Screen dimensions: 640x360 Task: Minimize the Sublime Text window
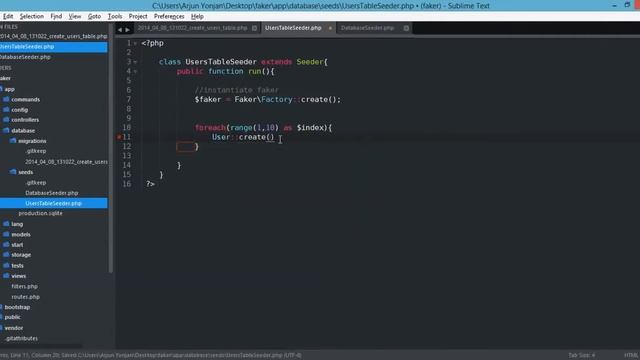pos(614,5)
